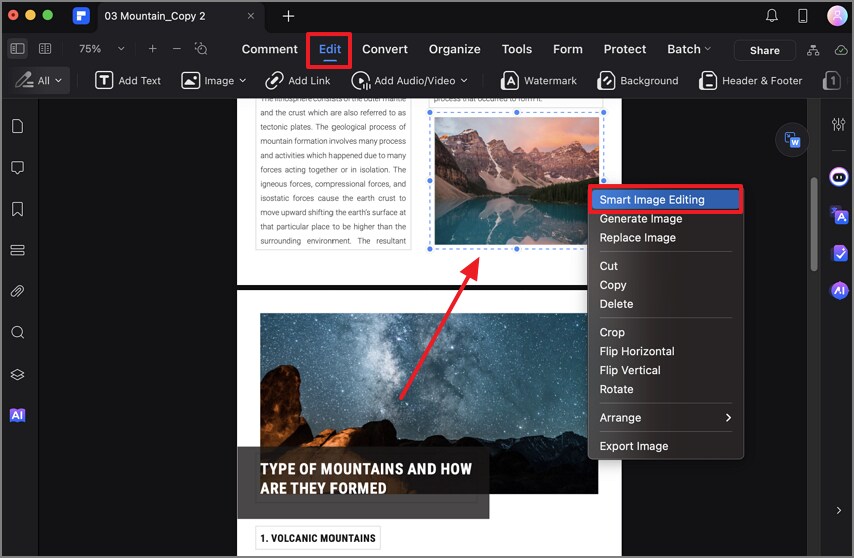The height and width of the screenshot is (558, 854).
Task: Click the app home logo icon
Action: (x=81, y=16)
